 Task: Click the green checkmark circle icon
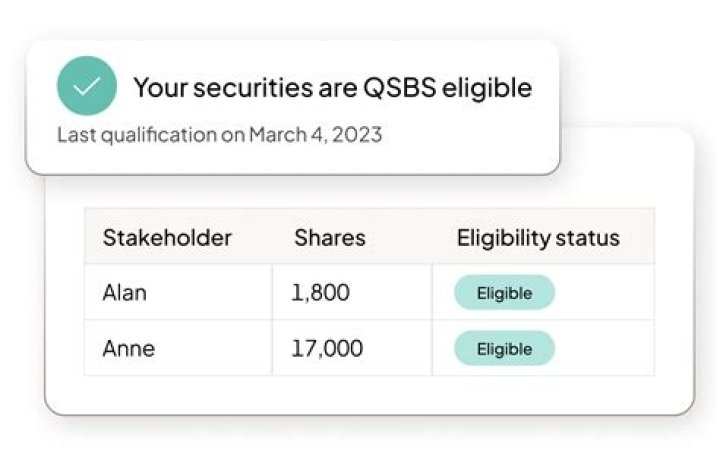click(87, 86)
